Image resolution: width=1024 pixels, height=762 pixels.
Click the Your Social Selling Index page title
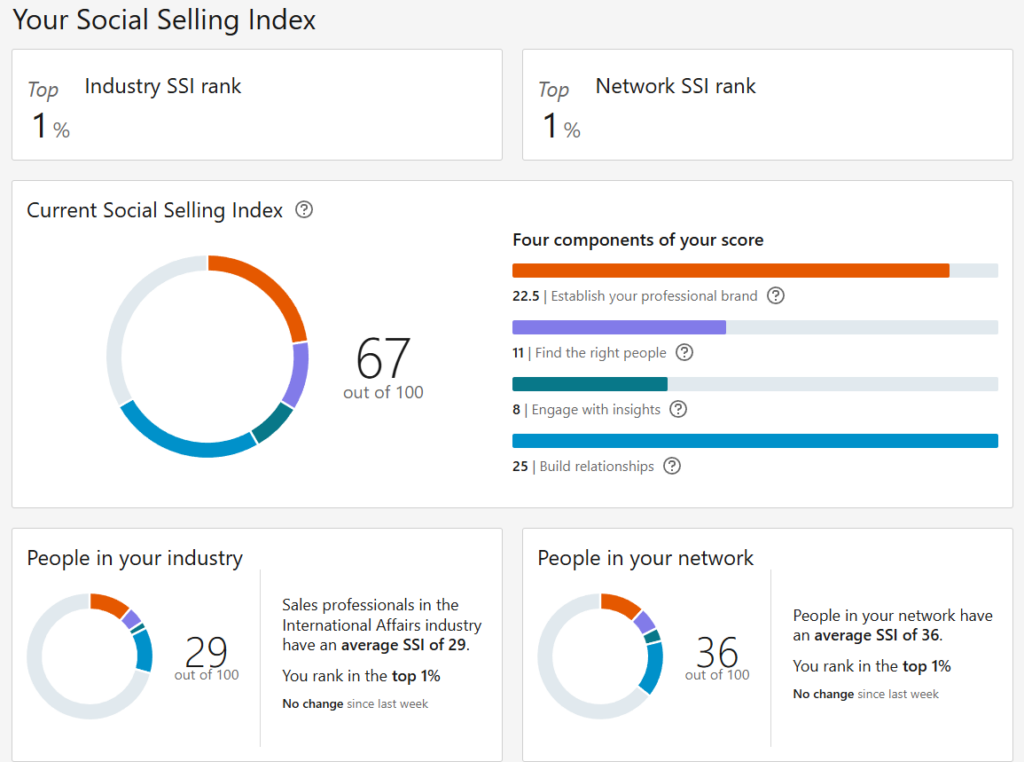[164, 20]
